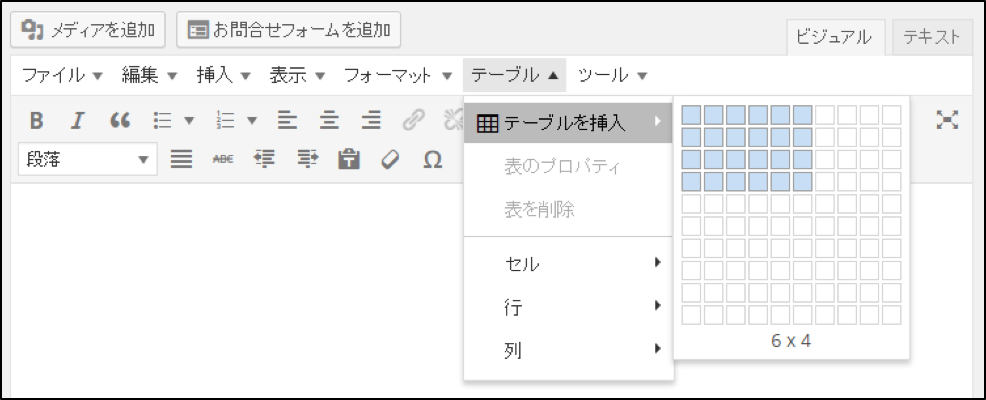The image size is (986, 400).
Task: Click the strikethrough ABC icon
Action: point(223,159)
